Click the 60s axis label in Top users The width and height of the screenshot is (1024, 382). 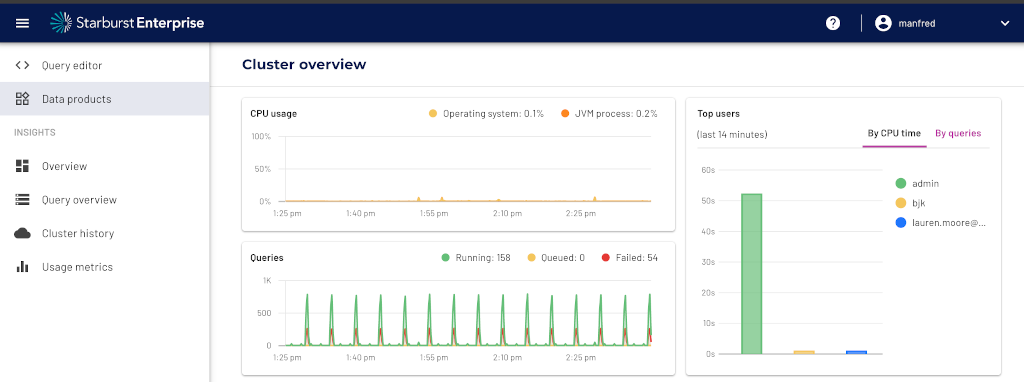point(709,170)
